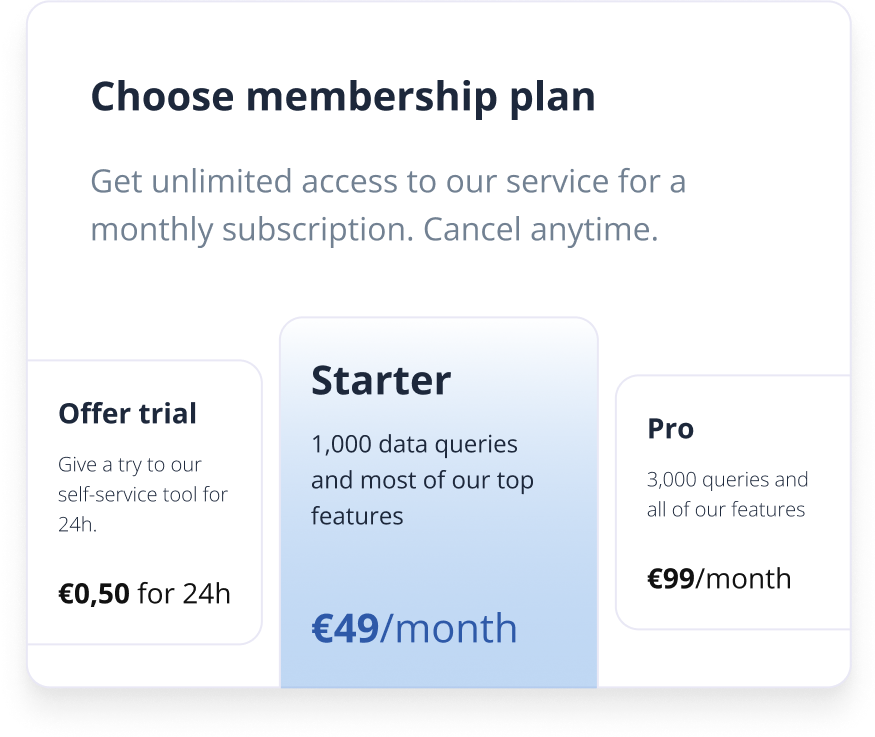Screen dimensions: 875x737
Task: Select the Offer trial card
Action: (145, 500)
